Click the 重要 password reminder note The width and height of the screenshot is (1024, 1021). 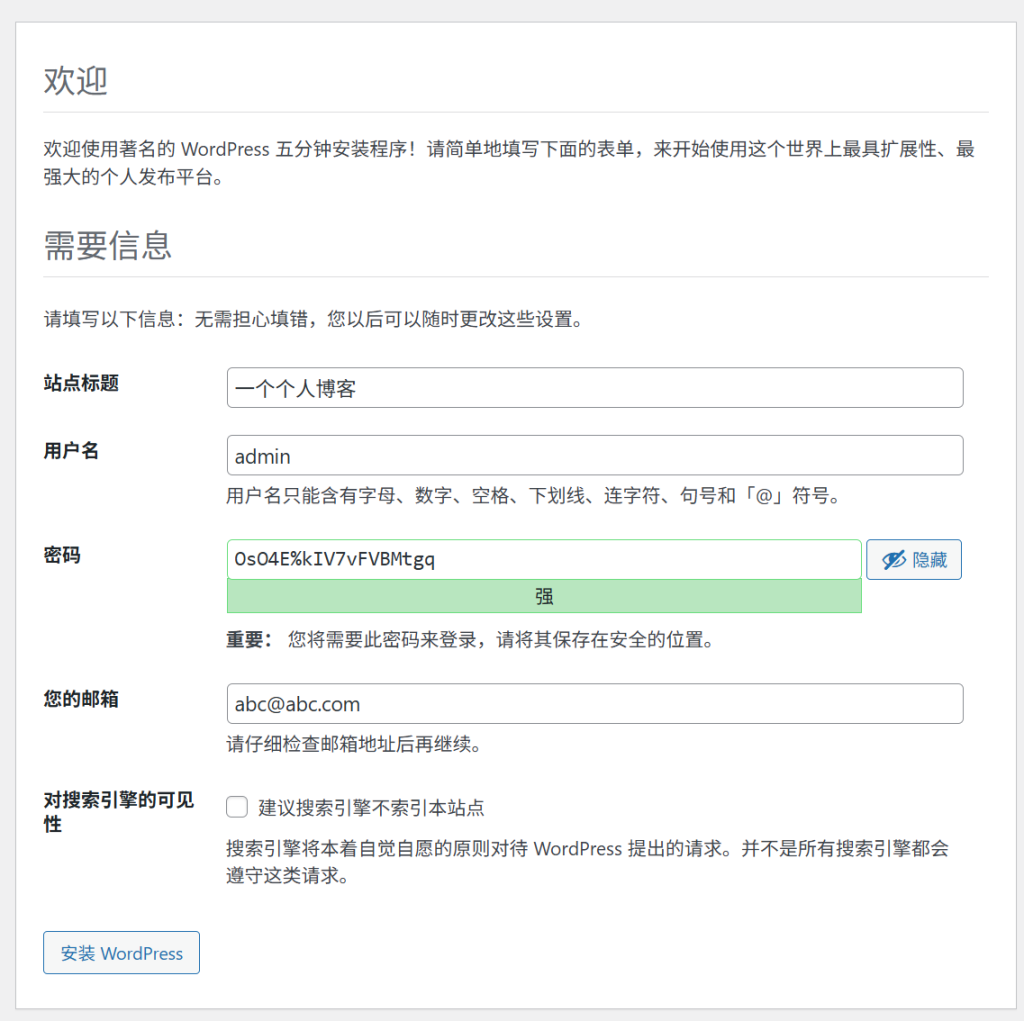(x=469, y=640)
